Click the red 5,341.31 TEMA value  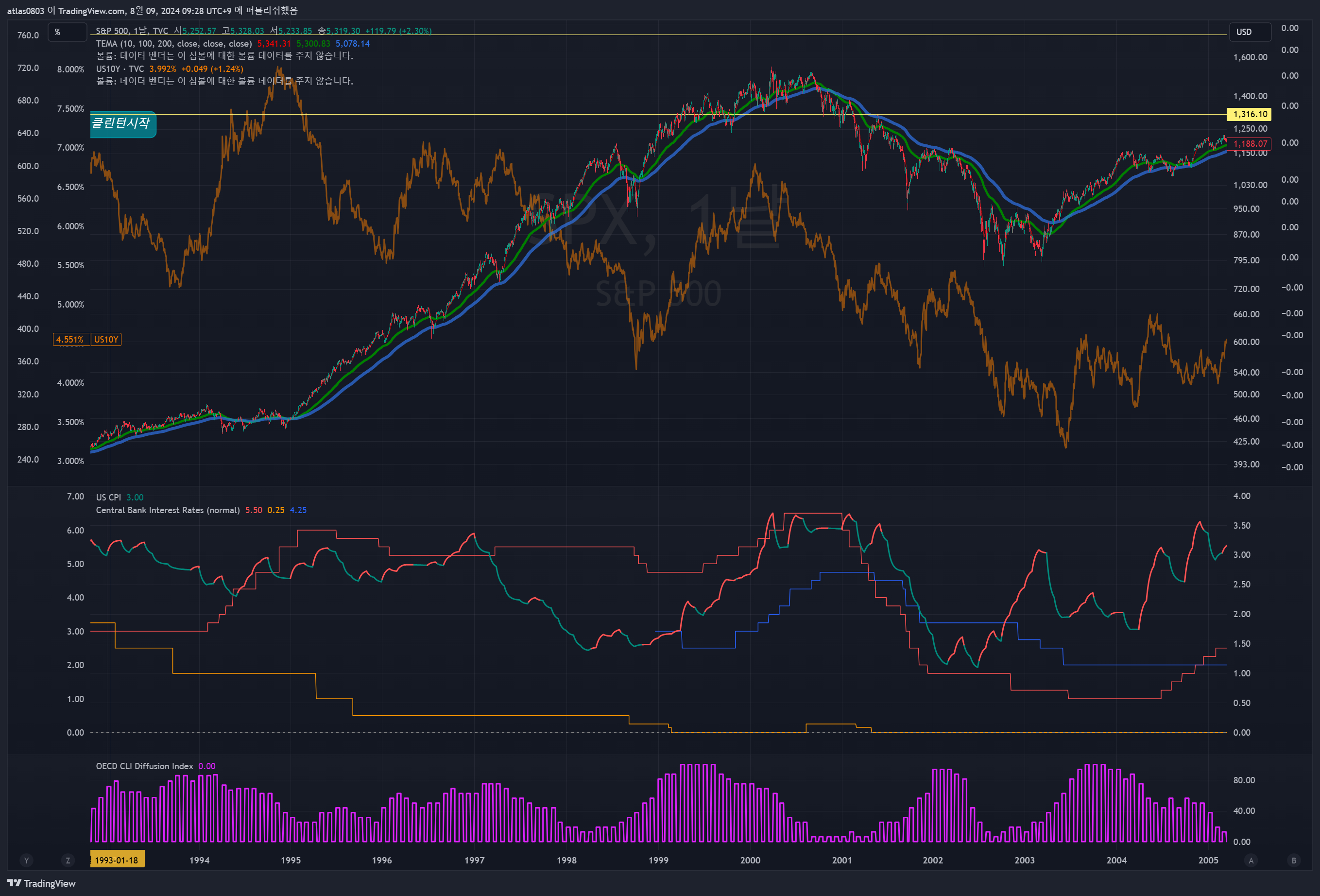pos(274,44)
